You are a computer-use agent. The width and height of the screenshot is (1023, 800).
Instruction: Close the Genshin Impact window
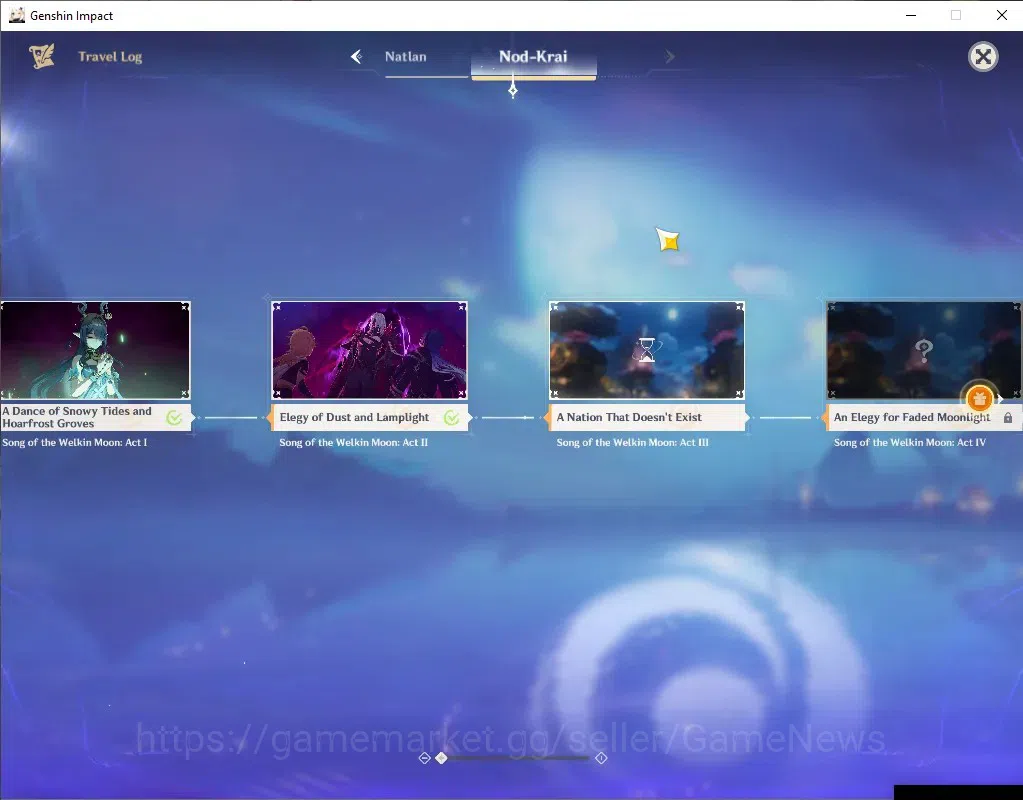tap(1001, 15)
